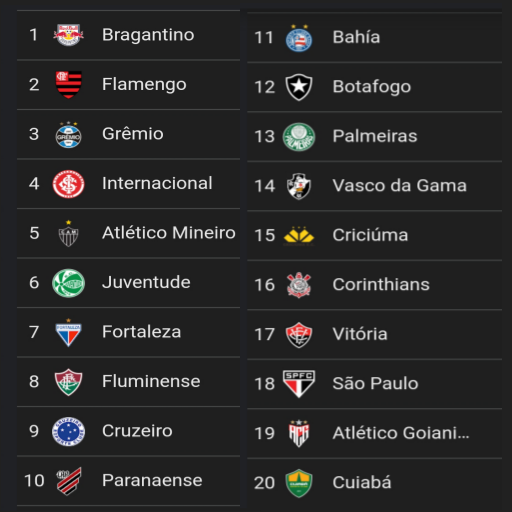Select the Palmeiras green badge
Screen dimensions: 512x512
[x=299, y=137]
